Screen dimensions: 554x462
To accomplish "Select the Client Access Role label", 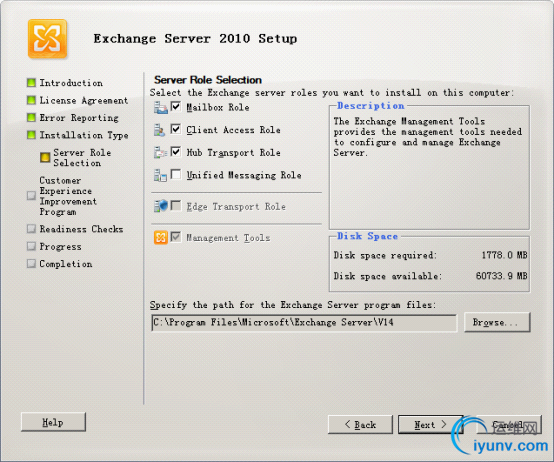I will (233, 130).
